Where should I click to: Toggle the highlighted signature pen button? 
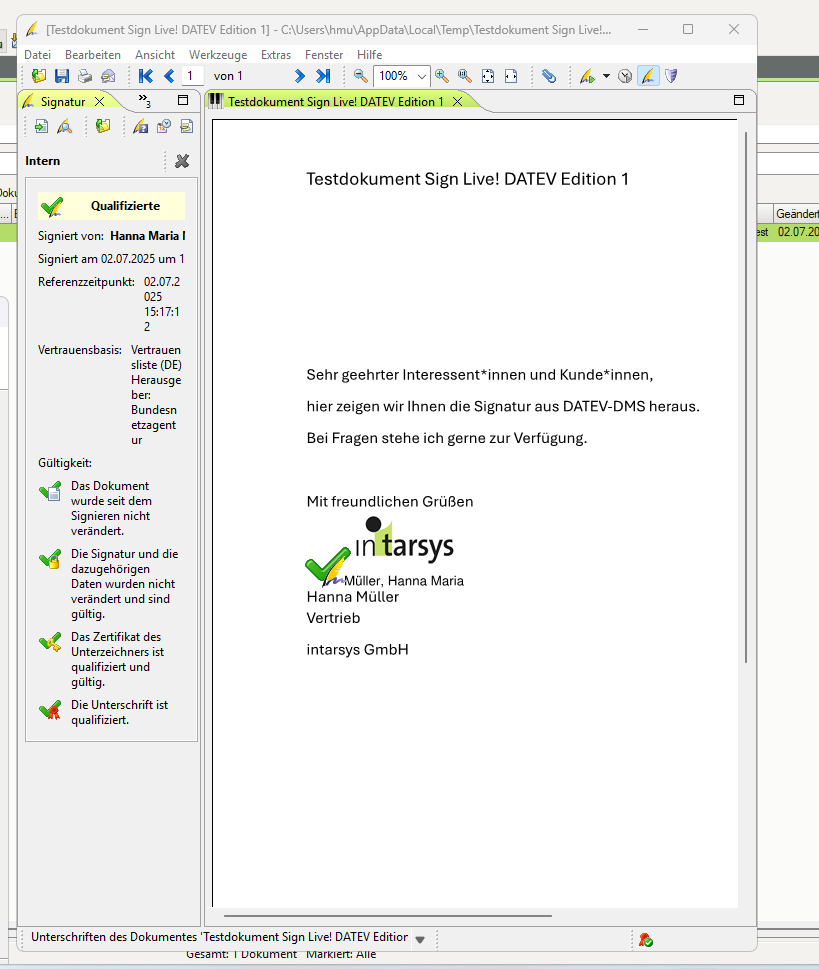(x=648, y=76)
